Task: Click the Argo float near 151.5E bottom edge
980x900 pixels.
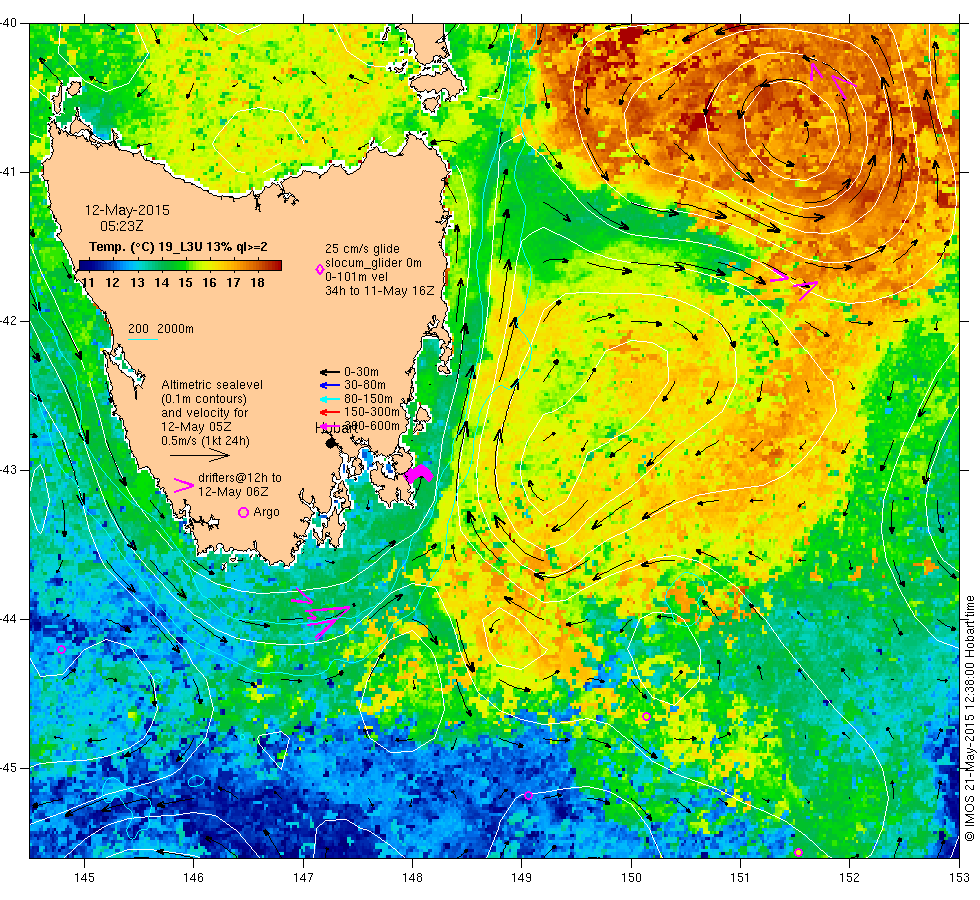Action: pos(798,852)
